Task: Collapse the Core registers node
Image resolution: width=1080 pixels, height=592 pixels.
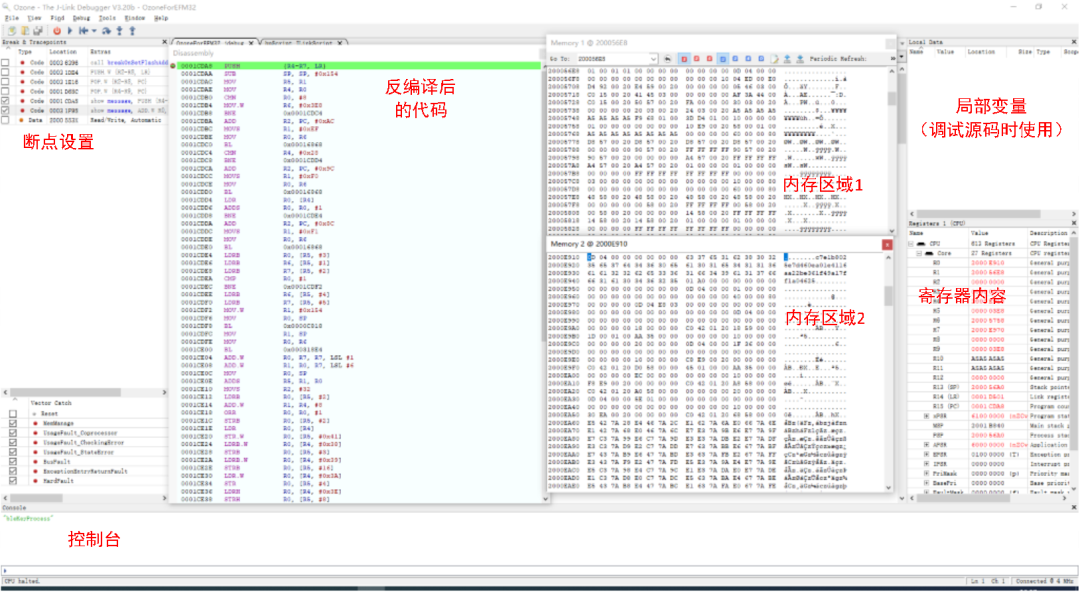Action: pos(920,254)
